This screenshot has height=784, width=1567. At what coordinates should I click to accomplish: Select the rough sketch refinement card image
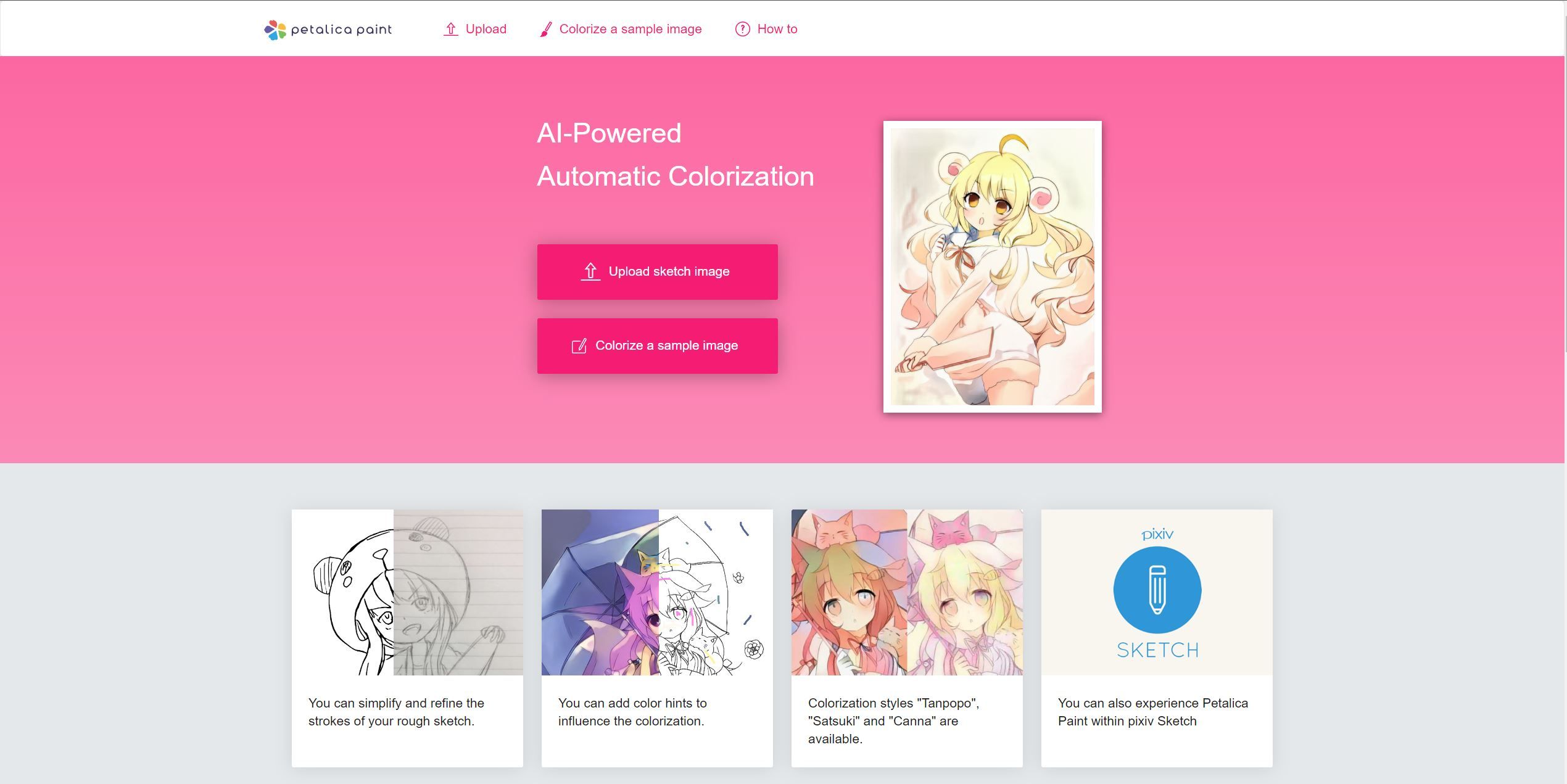click(x=407, y=592)
